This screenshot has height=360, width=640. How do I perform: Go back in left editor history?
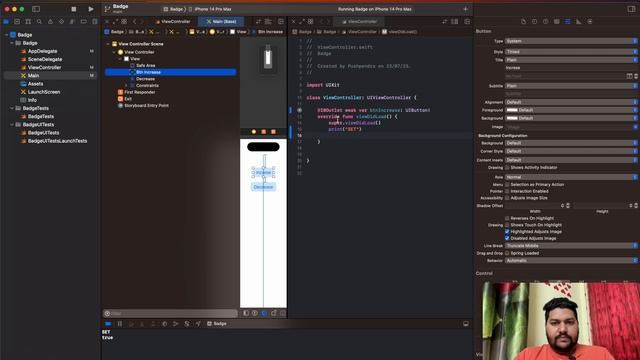coord(134,21)
